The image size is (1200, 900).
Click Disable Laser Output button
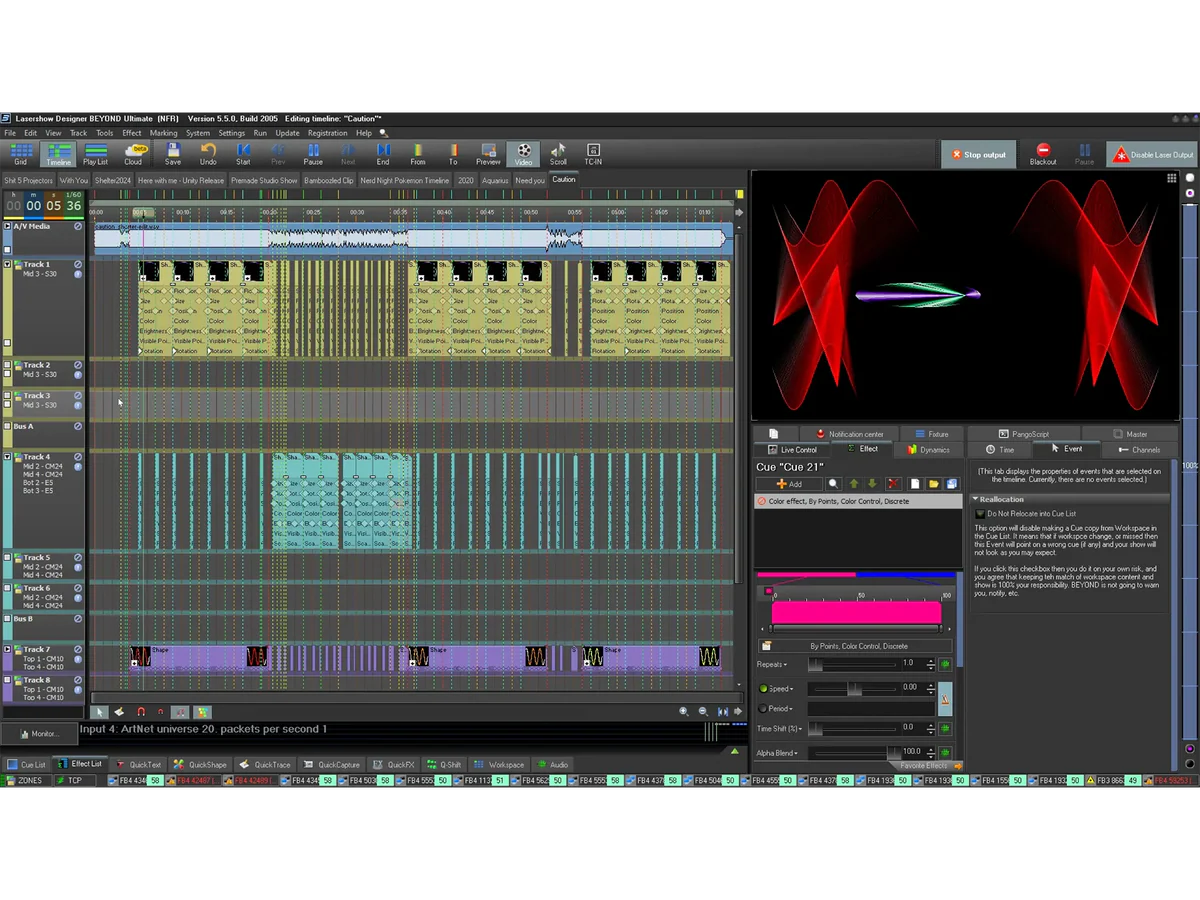(x=1153, y=154)
